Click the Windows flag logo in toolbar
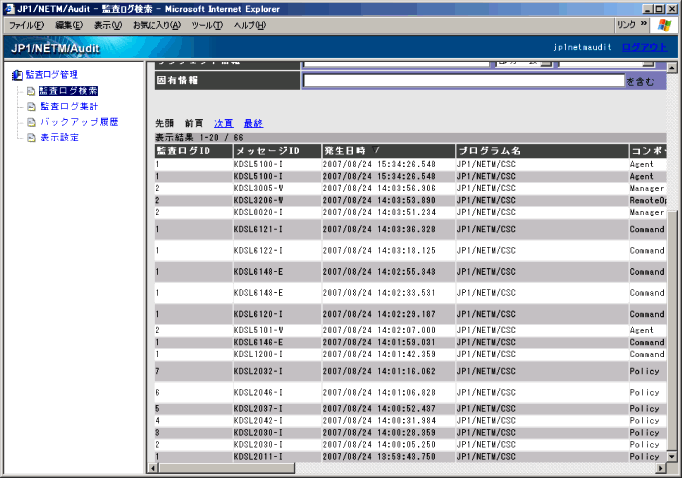This screenshot has height=478, width=682. click(664, 24)
